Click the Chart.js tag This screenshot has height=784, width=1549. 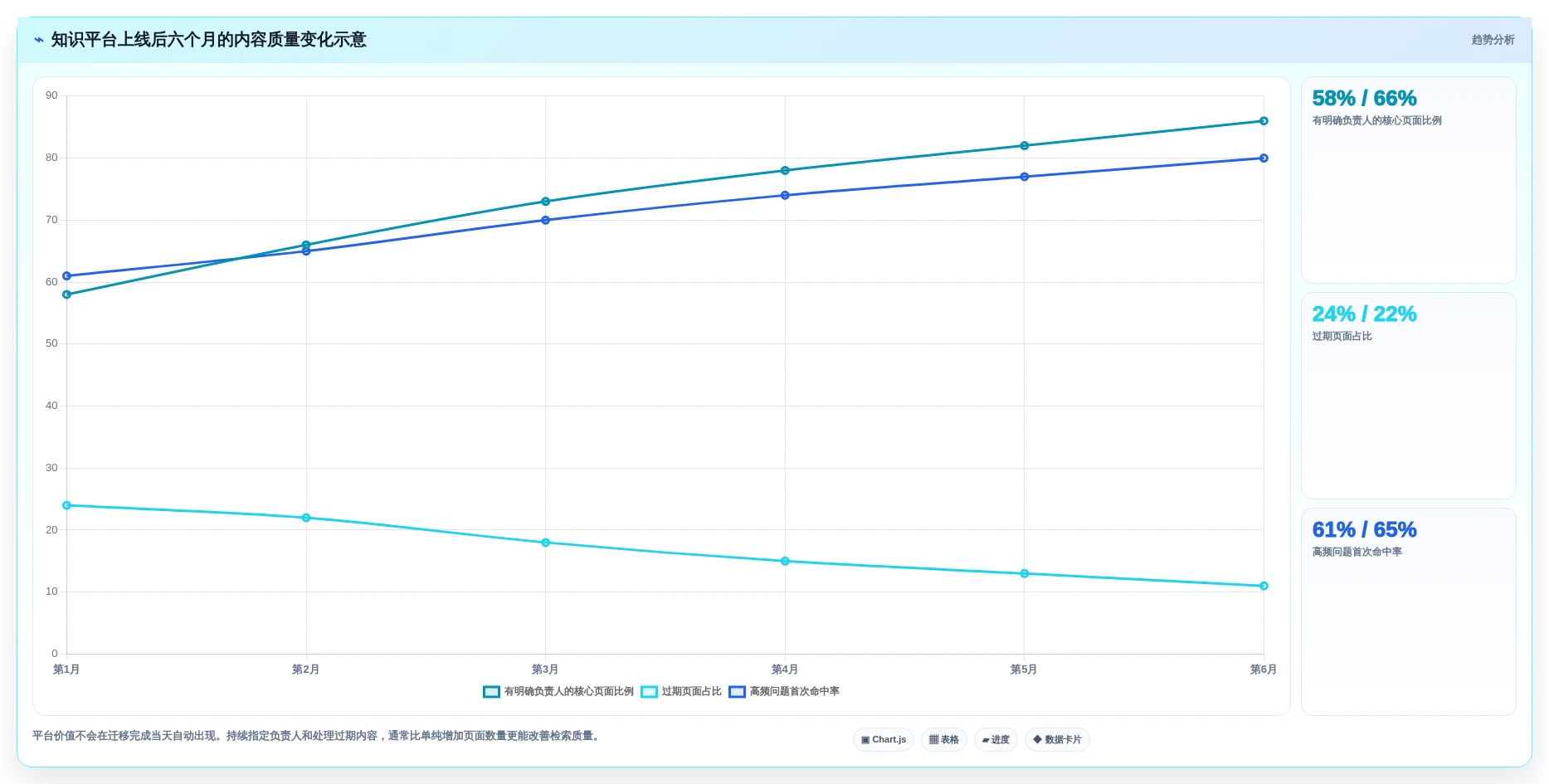pyautogui.click(x=884, y=740)
